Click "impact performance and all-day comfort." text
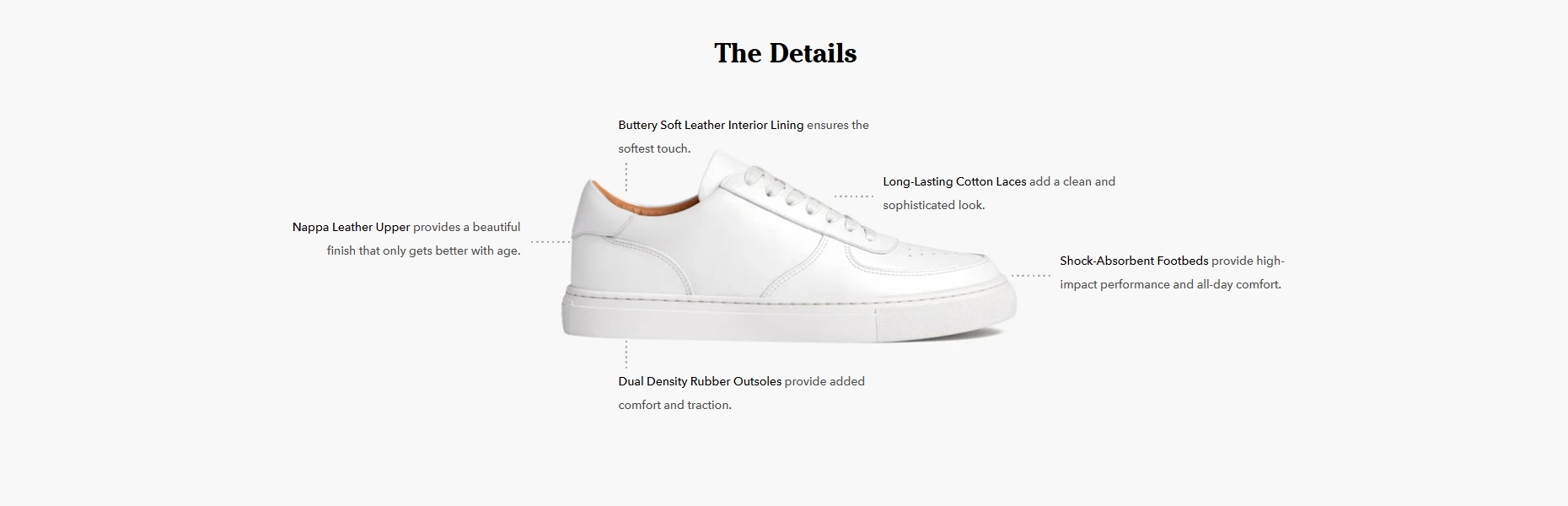 click(1170, 284)
